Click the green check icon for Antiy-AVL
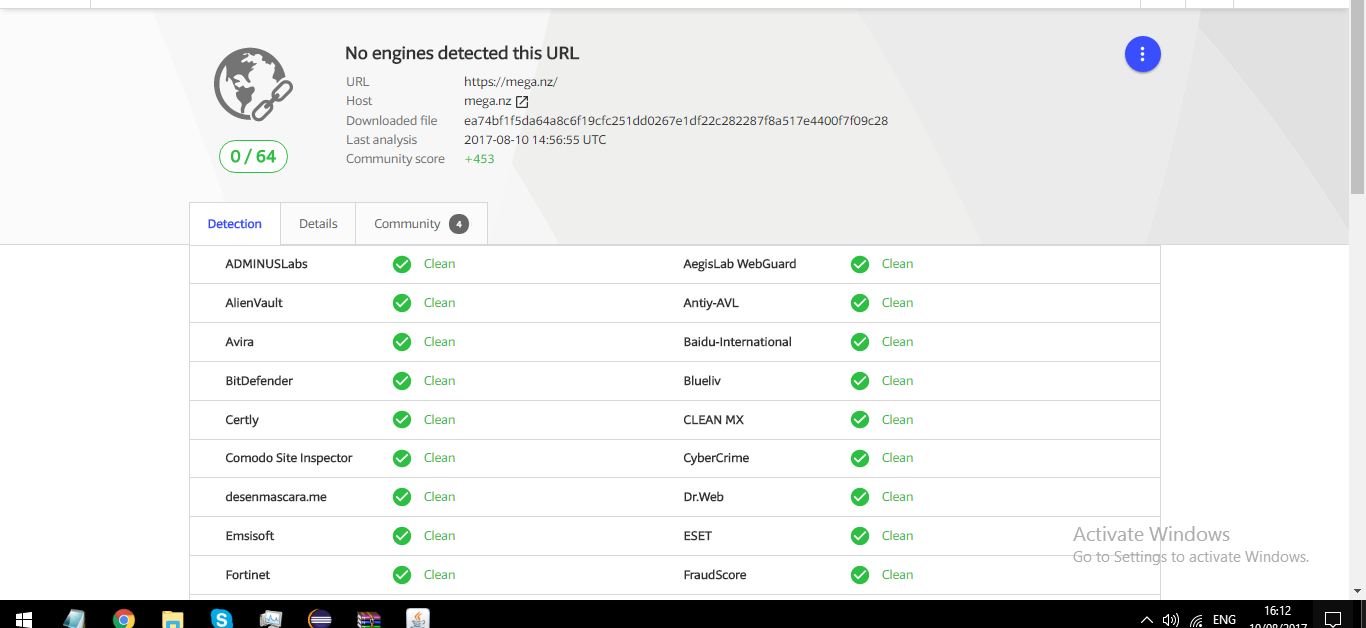The width and height of the screenshot is (1366, 628). pos(860,303)
